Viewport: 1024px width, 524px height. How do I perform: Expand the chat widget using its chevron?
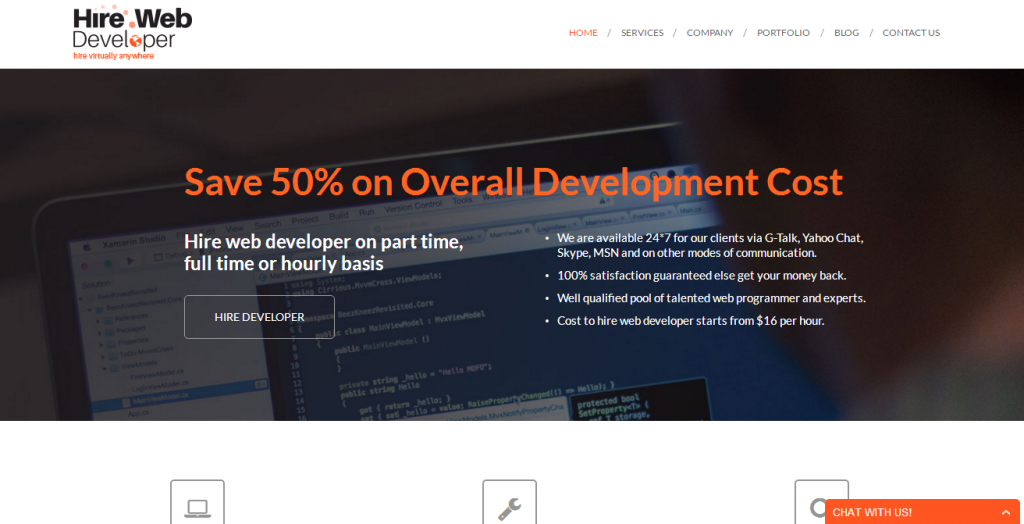coord(1003,512)
